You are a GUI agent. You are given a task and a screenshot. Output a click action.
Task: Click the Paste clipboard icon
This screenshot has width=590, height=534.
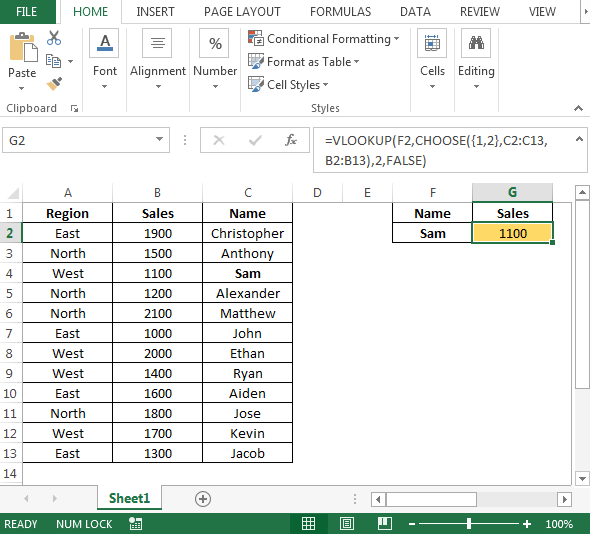23,47
